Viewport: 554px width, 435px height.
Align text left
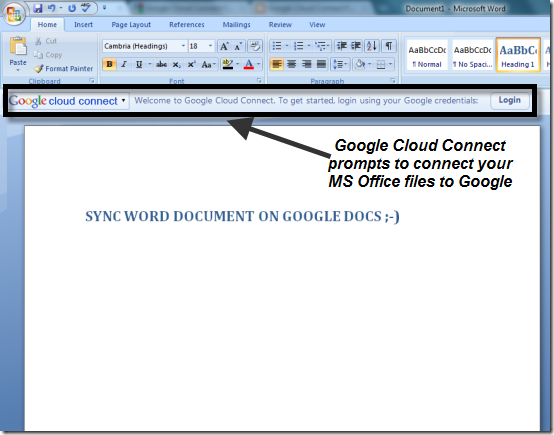coord(277,64)
